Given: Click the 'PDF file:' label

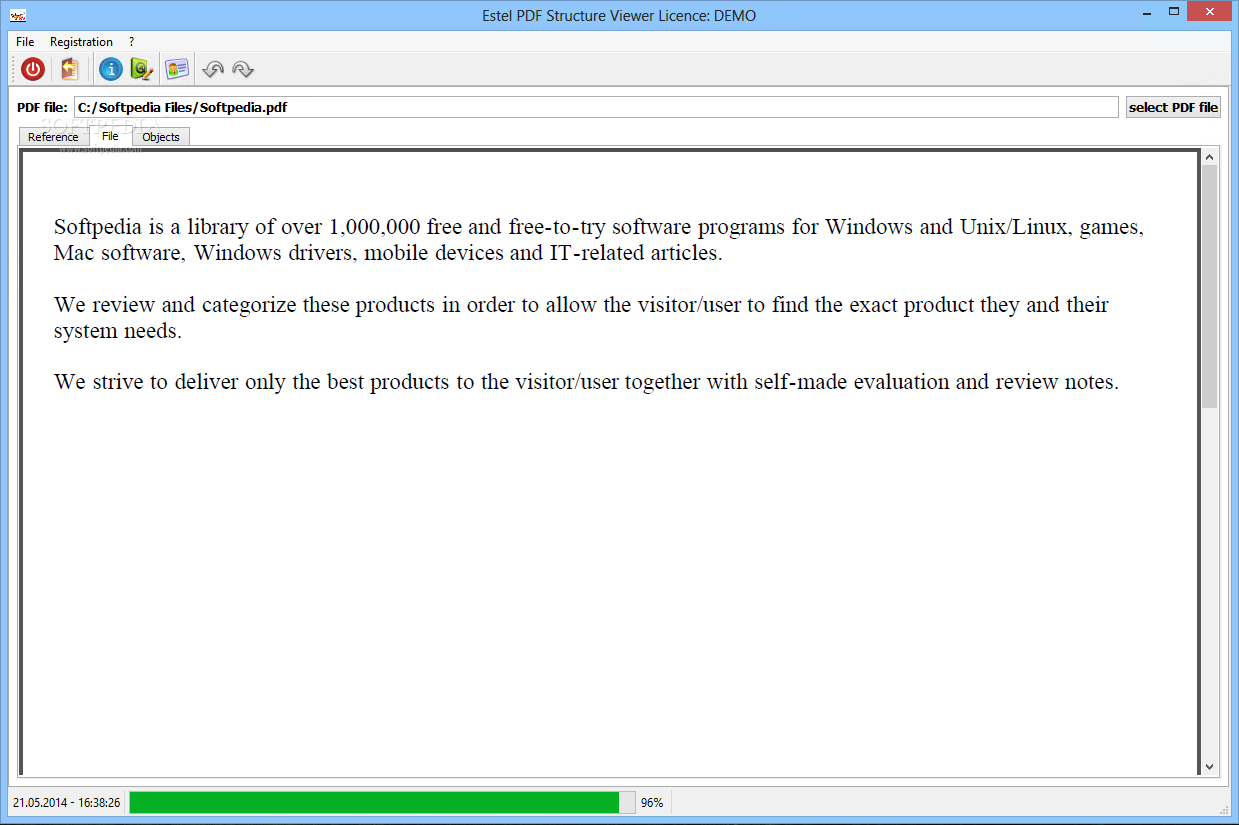Looking at the screenshot, I should pos(42,107).
